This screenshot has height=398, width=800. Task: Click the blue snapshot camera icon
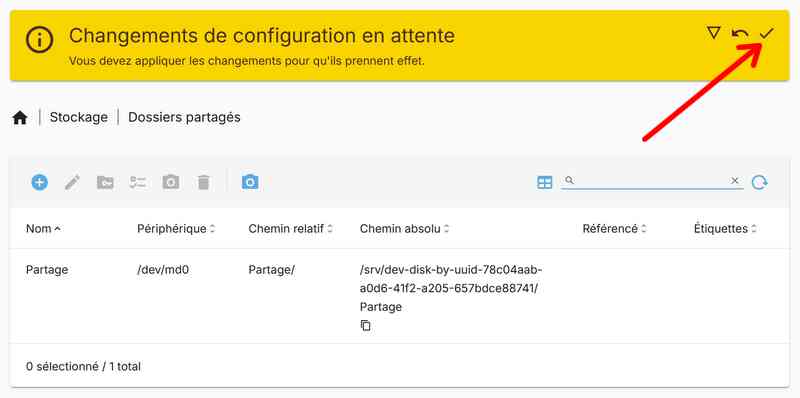[x=250, y=182]
